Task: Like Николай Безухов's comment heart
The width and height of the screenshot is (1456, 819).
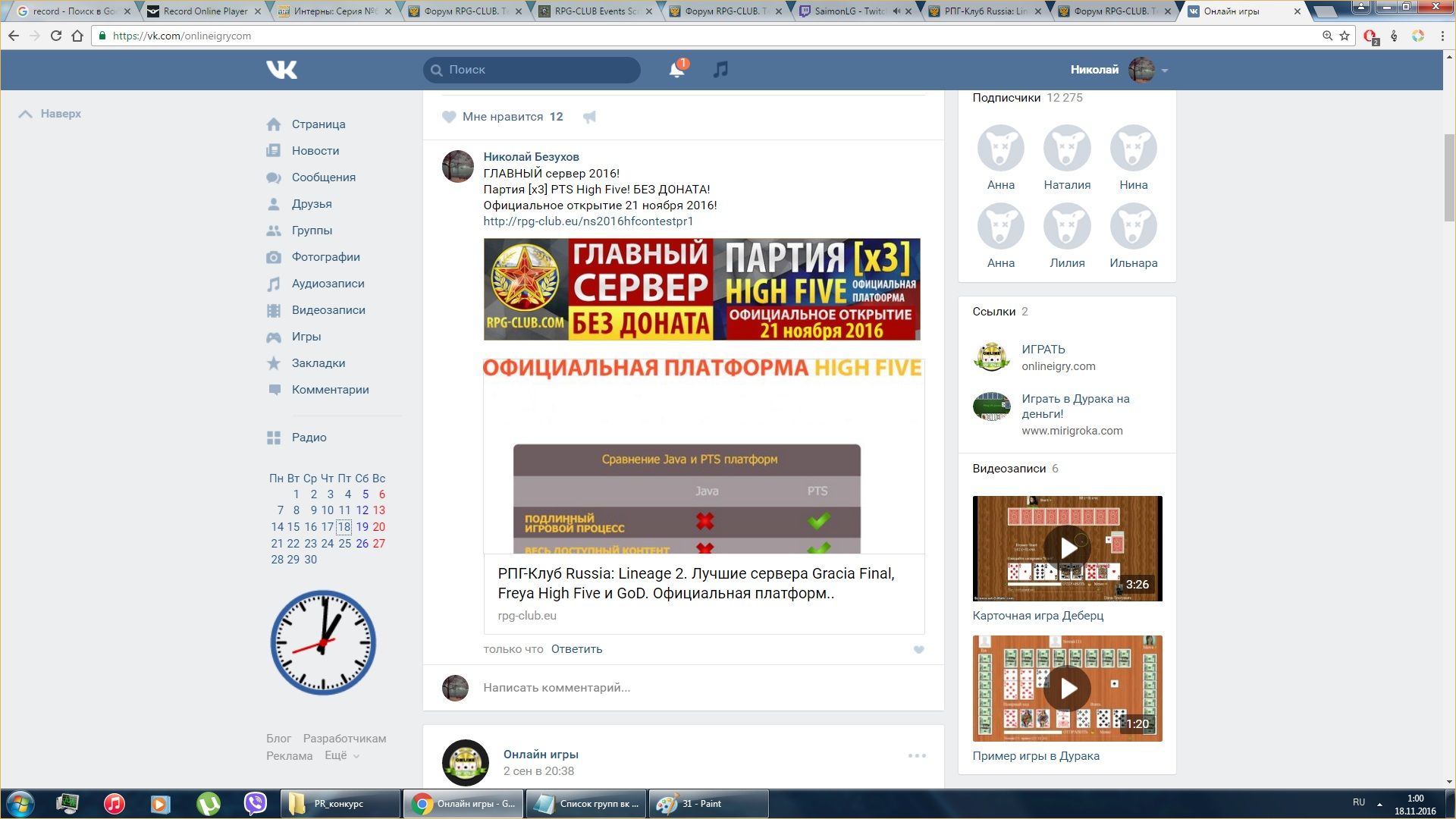Action: click(x=918, y=650)
